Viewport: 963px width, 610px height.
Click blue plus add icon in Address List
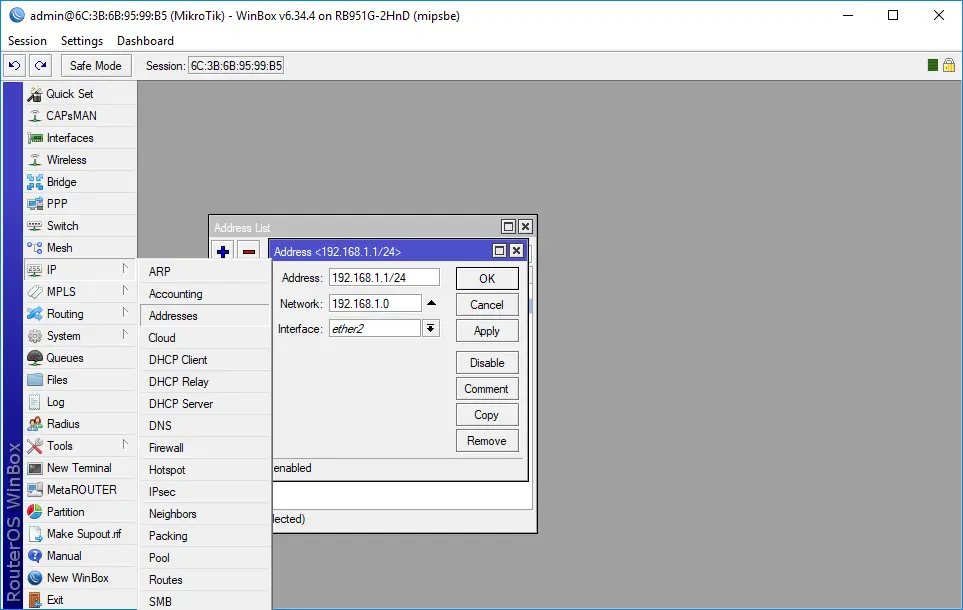coord(223,251)
